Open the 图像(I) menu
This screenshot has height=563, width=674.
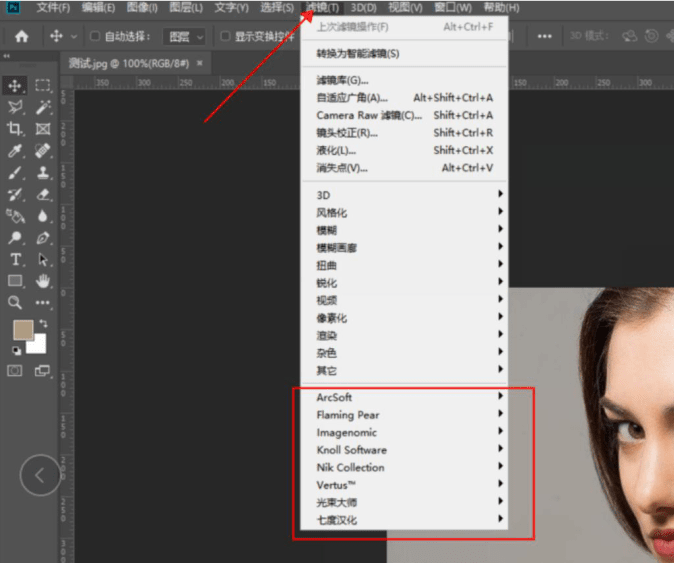click(142, 8)
